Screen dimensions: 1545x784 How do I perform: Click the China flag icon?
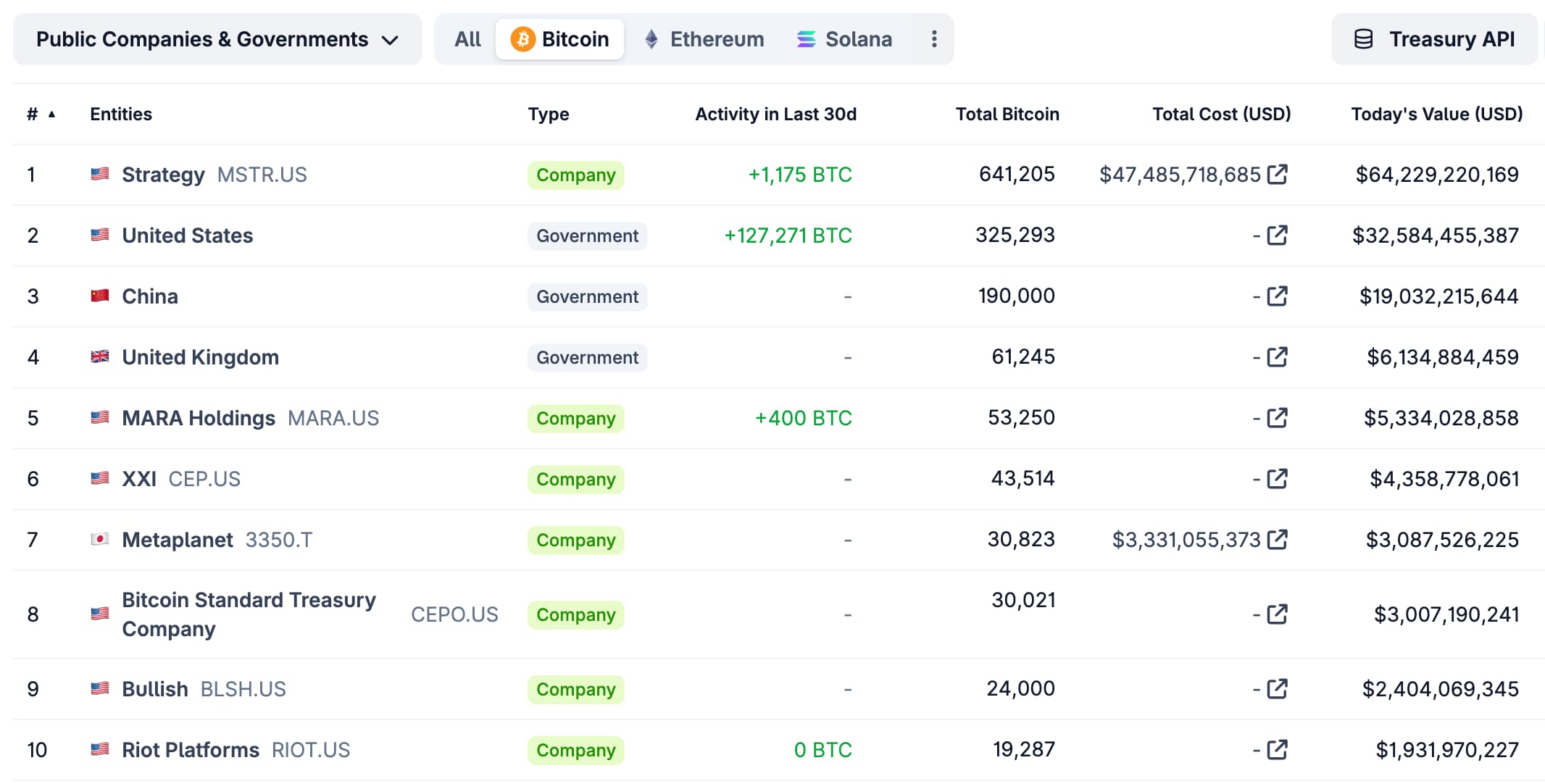100,296
